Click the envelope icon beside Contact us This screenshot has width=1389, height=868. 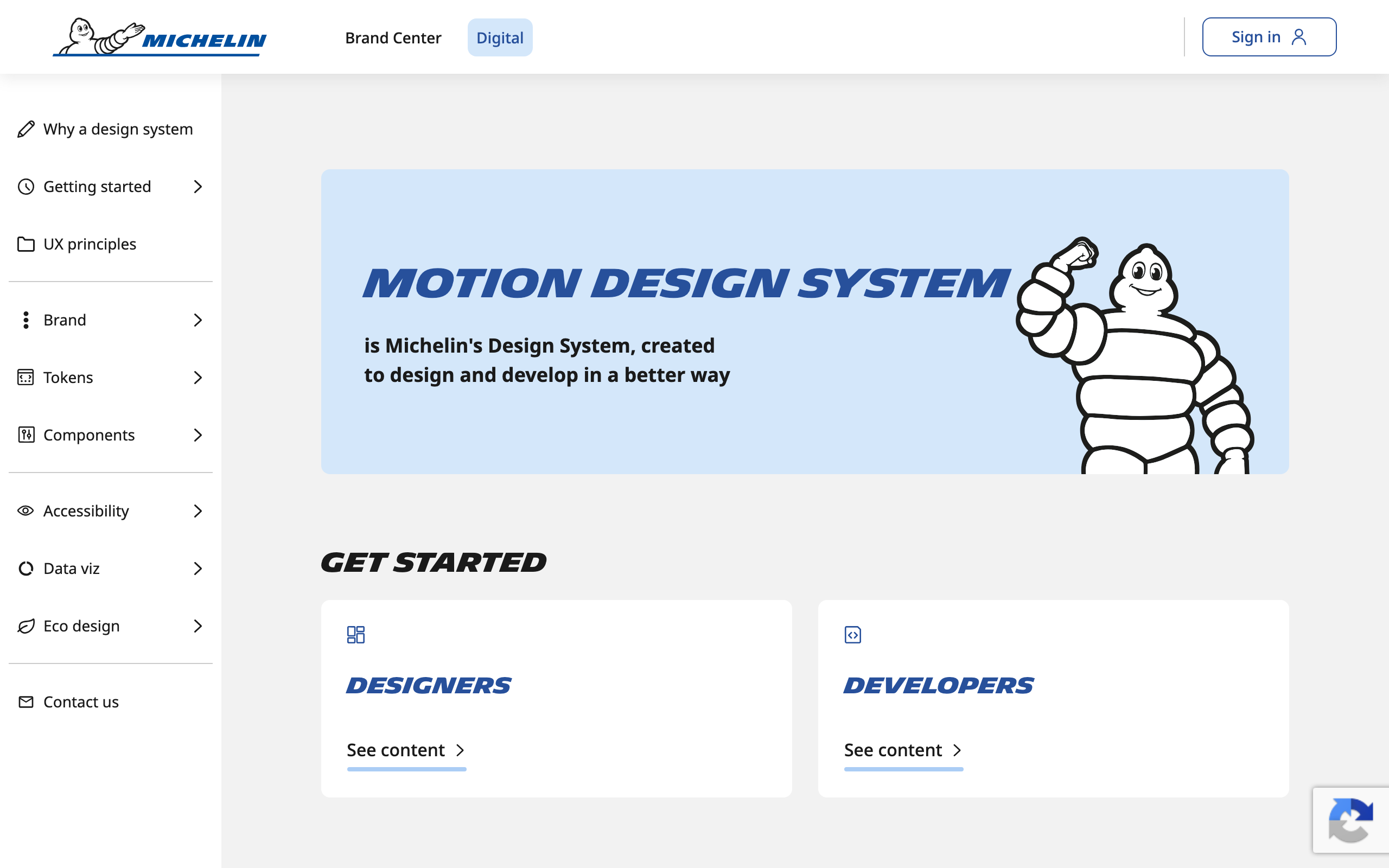click(x=26, y=701)
